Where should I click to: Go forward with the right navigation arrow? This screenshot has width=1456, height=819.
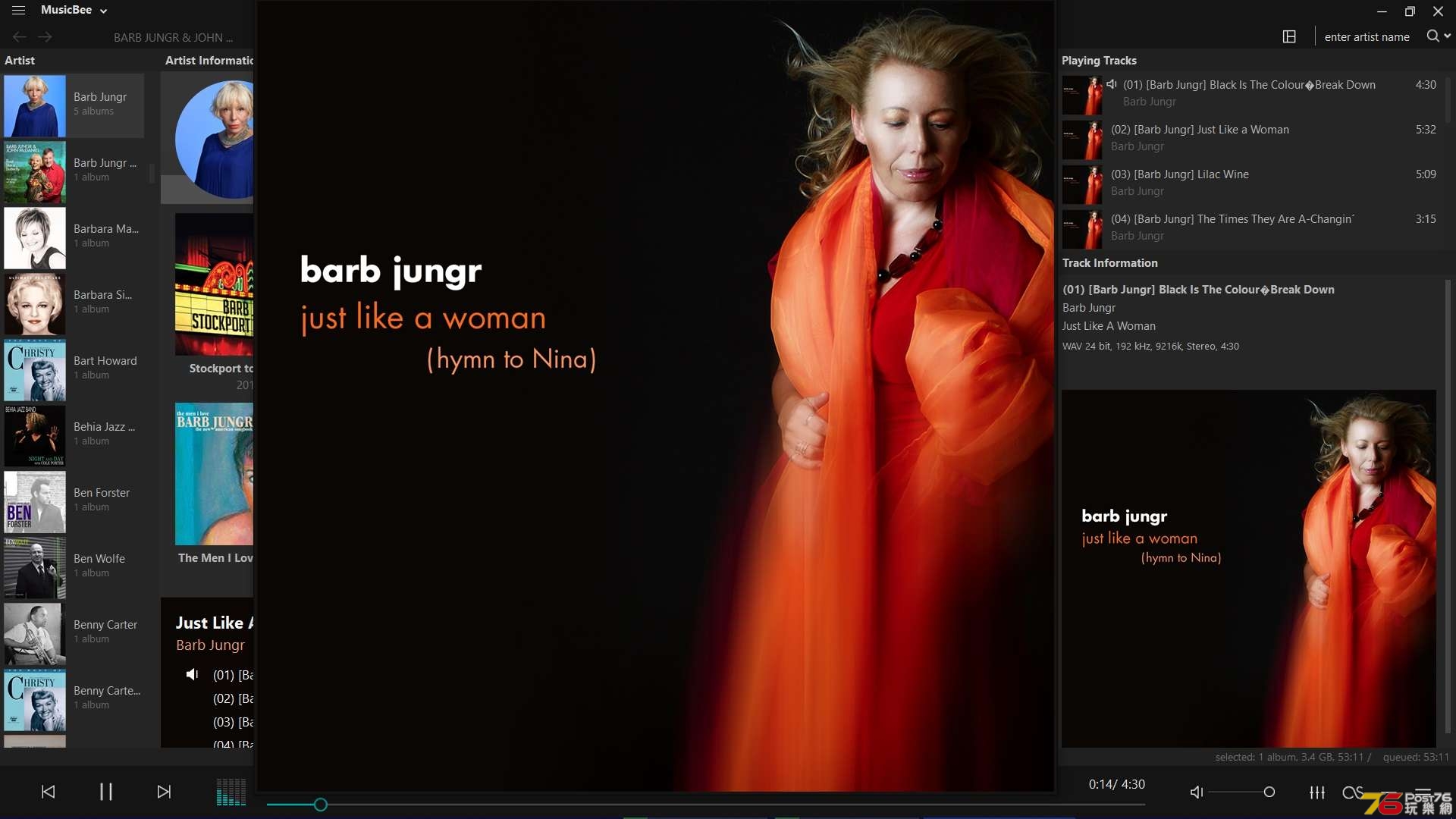pyautogui.click(x=45, y=36)
